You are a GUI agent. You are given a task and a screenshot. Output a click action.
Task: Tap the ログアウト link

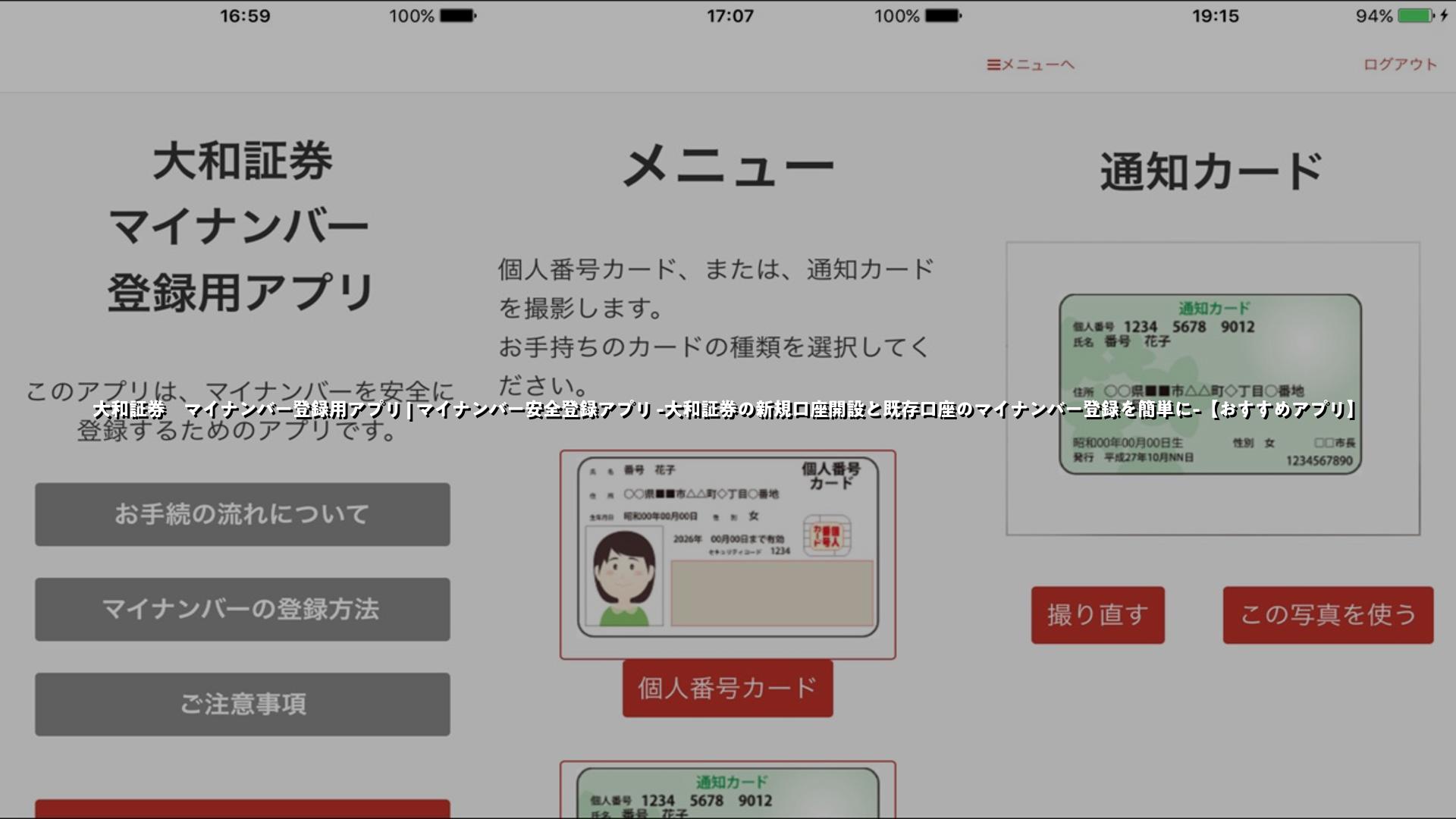(x=1400, y=64)
